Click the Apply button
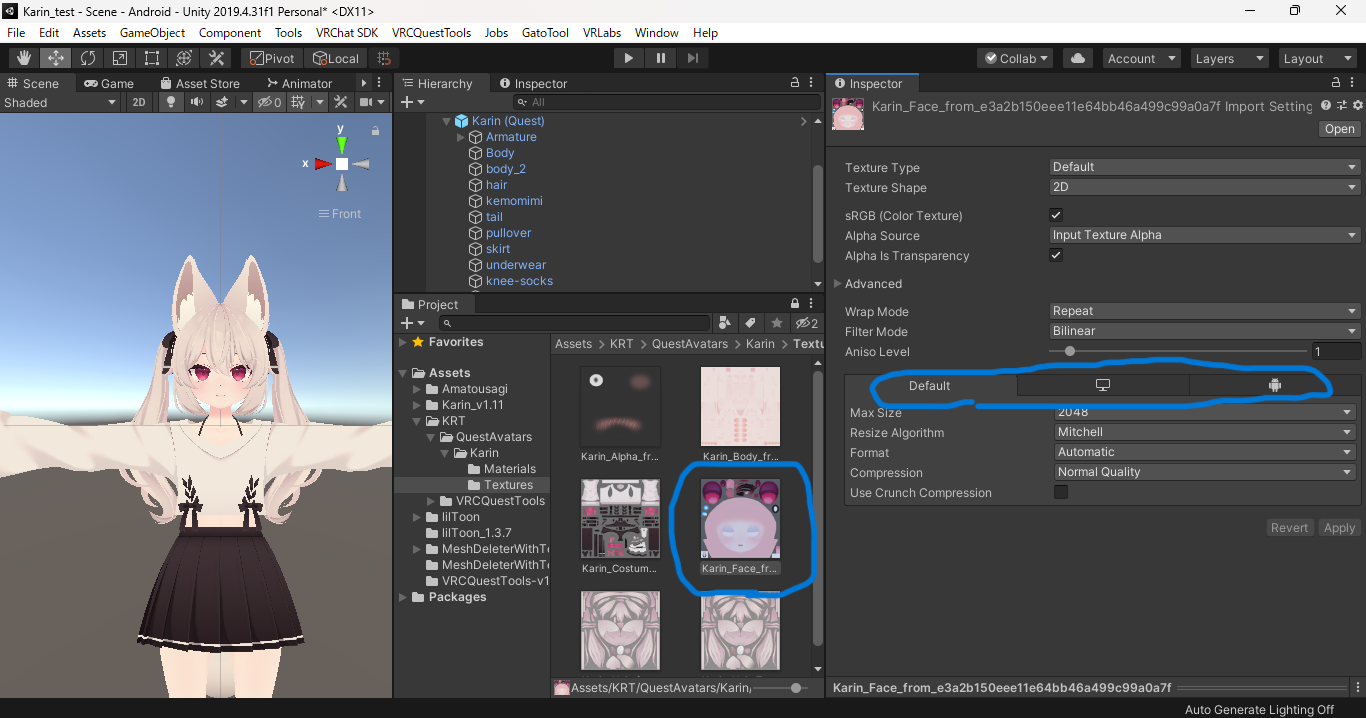This screenshot has width=1366, height=718. (1339, 528)
